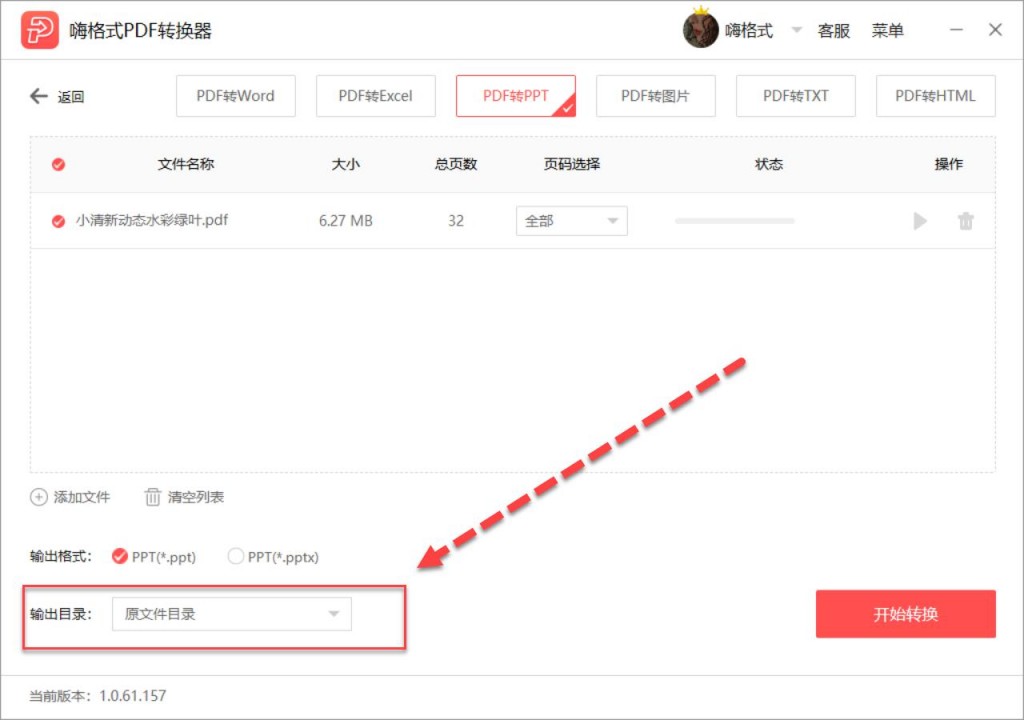Viewport: 1024px width, 720px height.
Task: Select the PPT(*.ppt) output format
Action: pos(120,556)
